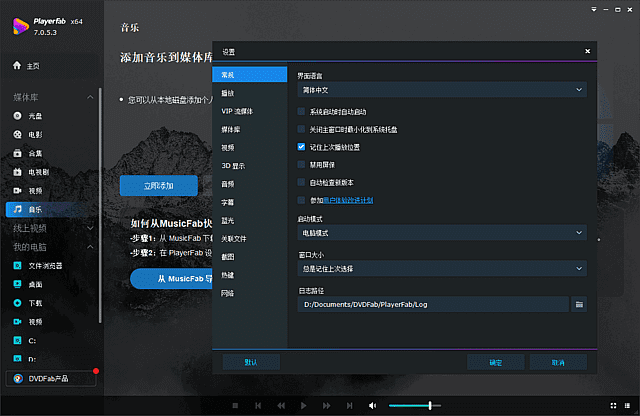Image resolution: width=640 pixels, height=416 pixels.
Task: Open 窗口大小 dropdown list
Action: 441,268
